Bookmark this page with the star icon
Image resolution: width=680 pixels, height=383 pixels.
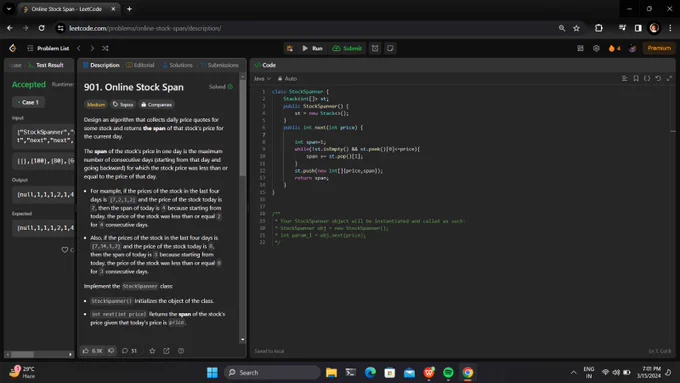point(576,28)
